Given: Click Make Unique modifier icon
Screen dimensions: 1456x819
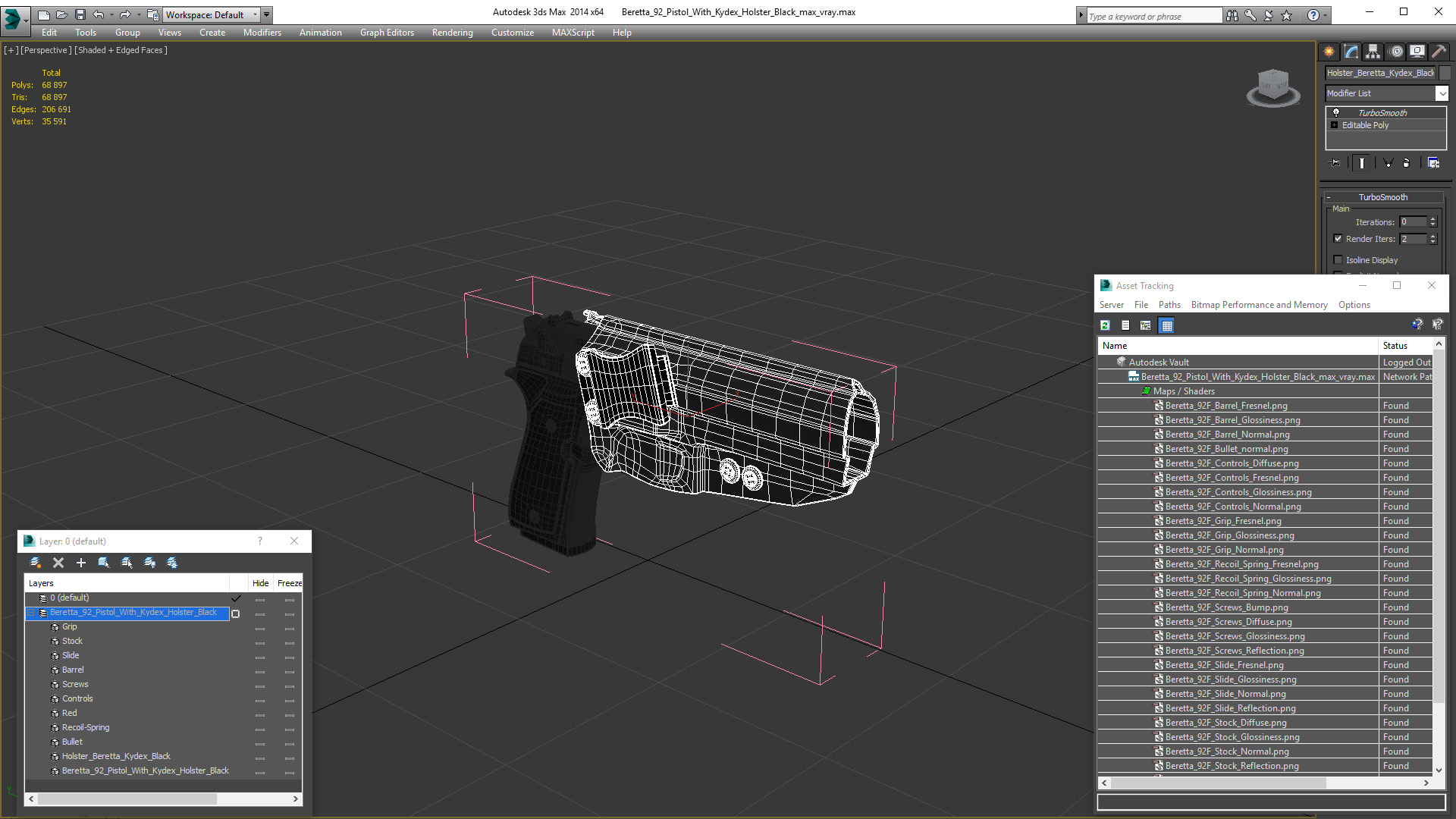Looking at the screenshot, I should (x=1388, y=162).
